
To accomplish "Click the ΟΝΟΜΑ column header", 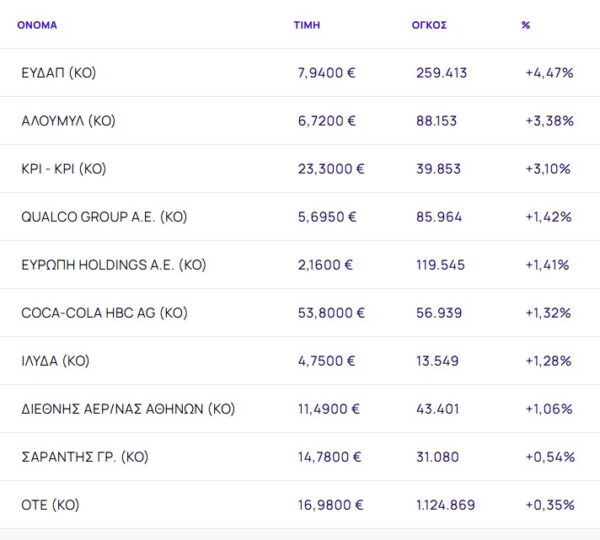I will 37,25.
